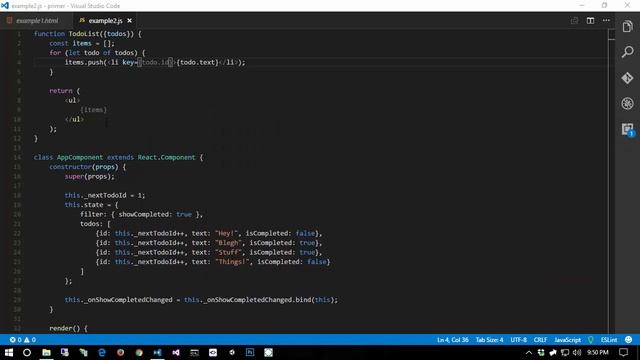Open Firefox from the taskbar
This screenshot has height=360, width=640.
tap(120, 352)
